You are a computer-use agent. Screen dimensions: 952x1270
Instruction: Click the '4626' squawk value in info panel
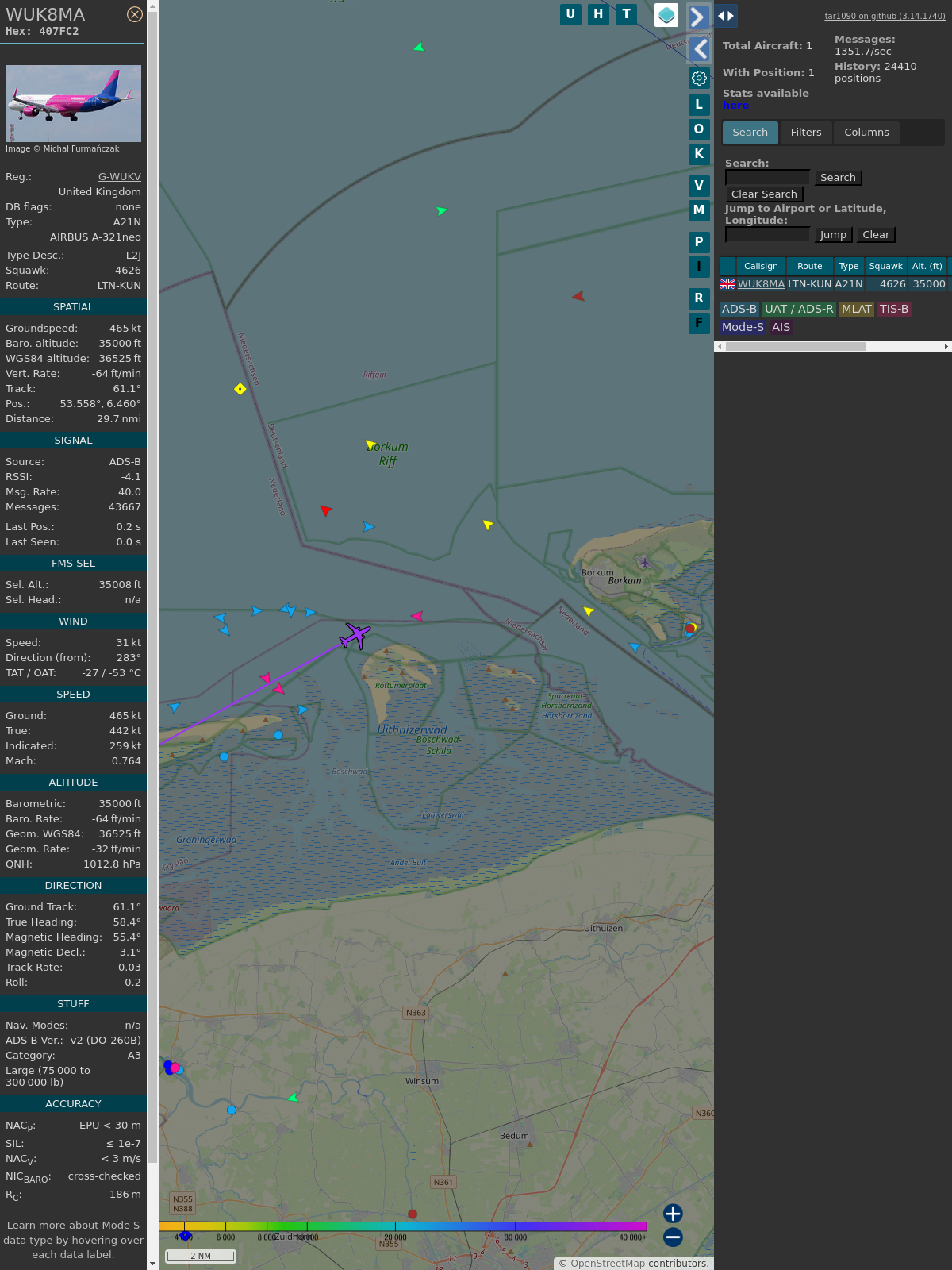(x=128, y=271)
